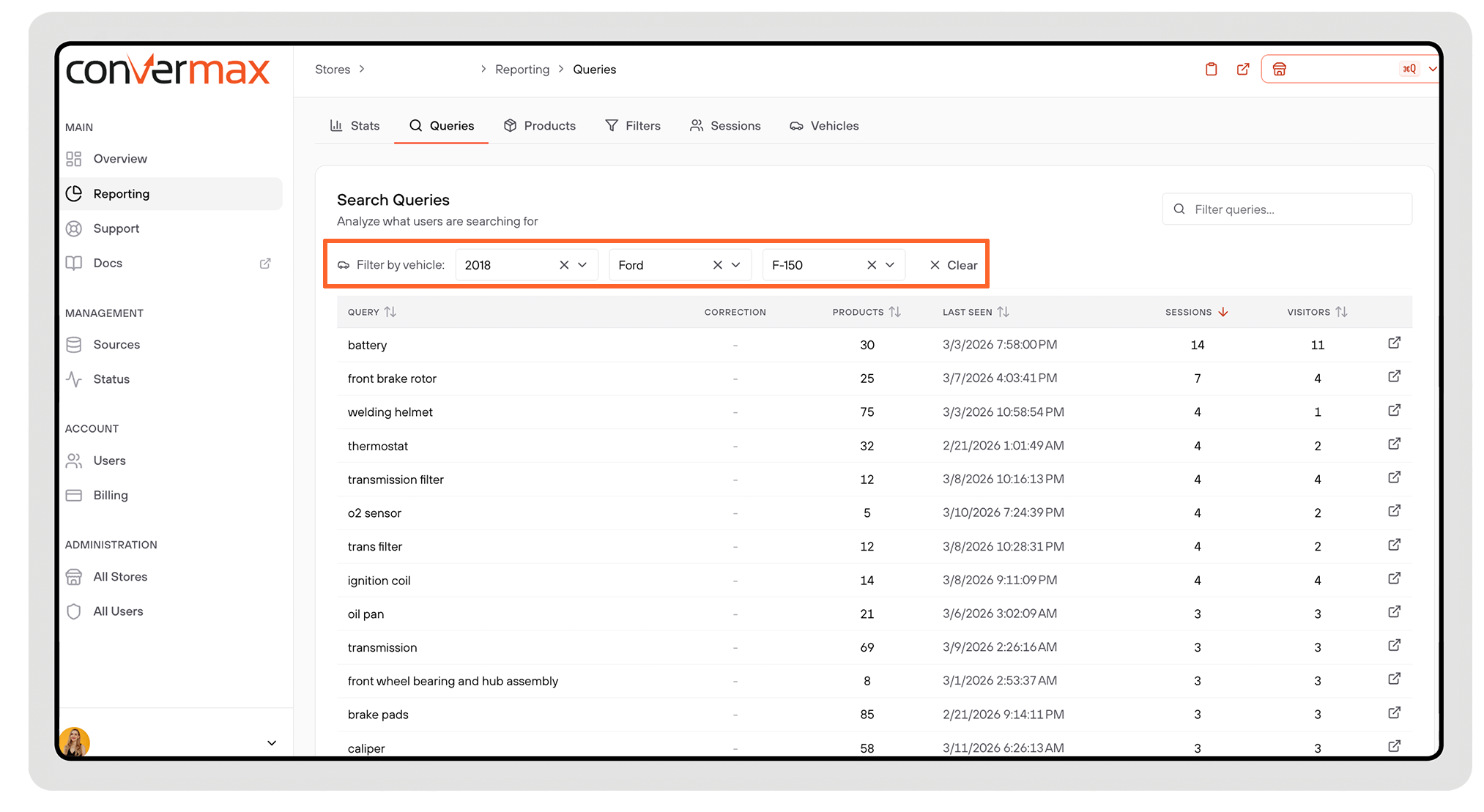Click the clipboard icon in top bar
The width and height of the screenshot is (1484, 812).
(1211, 70)
